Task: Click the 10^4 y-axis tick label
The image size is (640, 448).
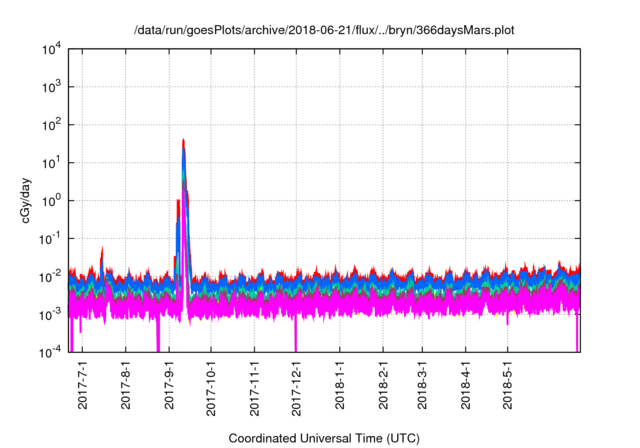Action: pos(52,49)
